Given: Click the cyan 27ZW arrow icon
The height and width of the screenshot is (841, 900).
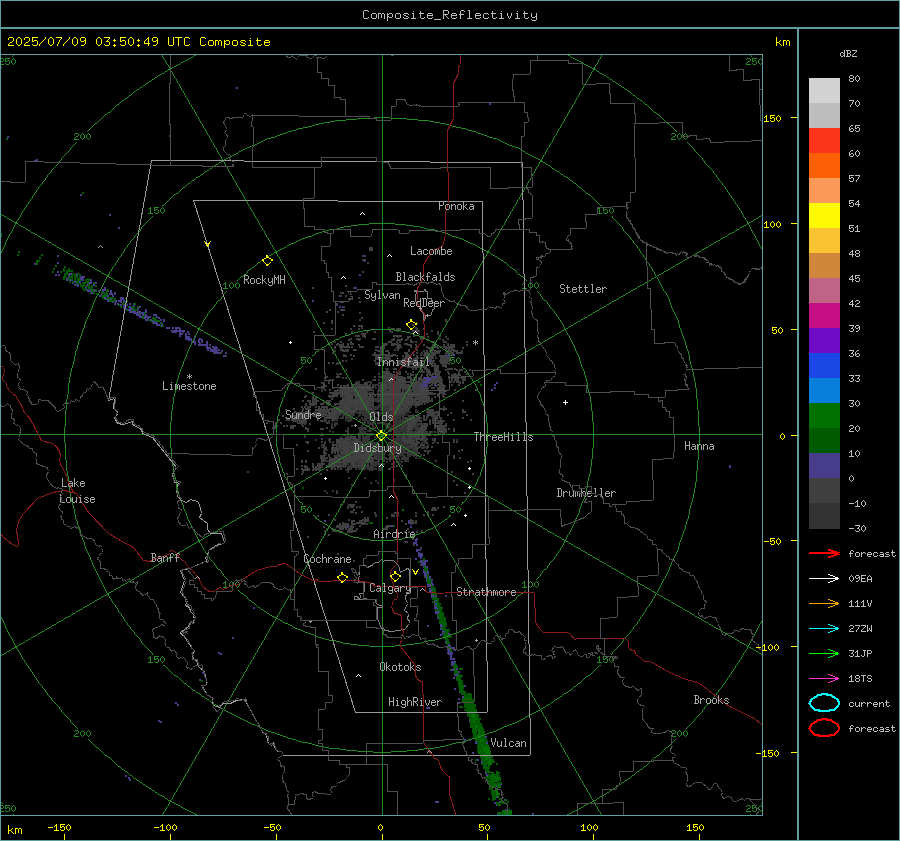Looking at the screenshot, I should 824,629.
